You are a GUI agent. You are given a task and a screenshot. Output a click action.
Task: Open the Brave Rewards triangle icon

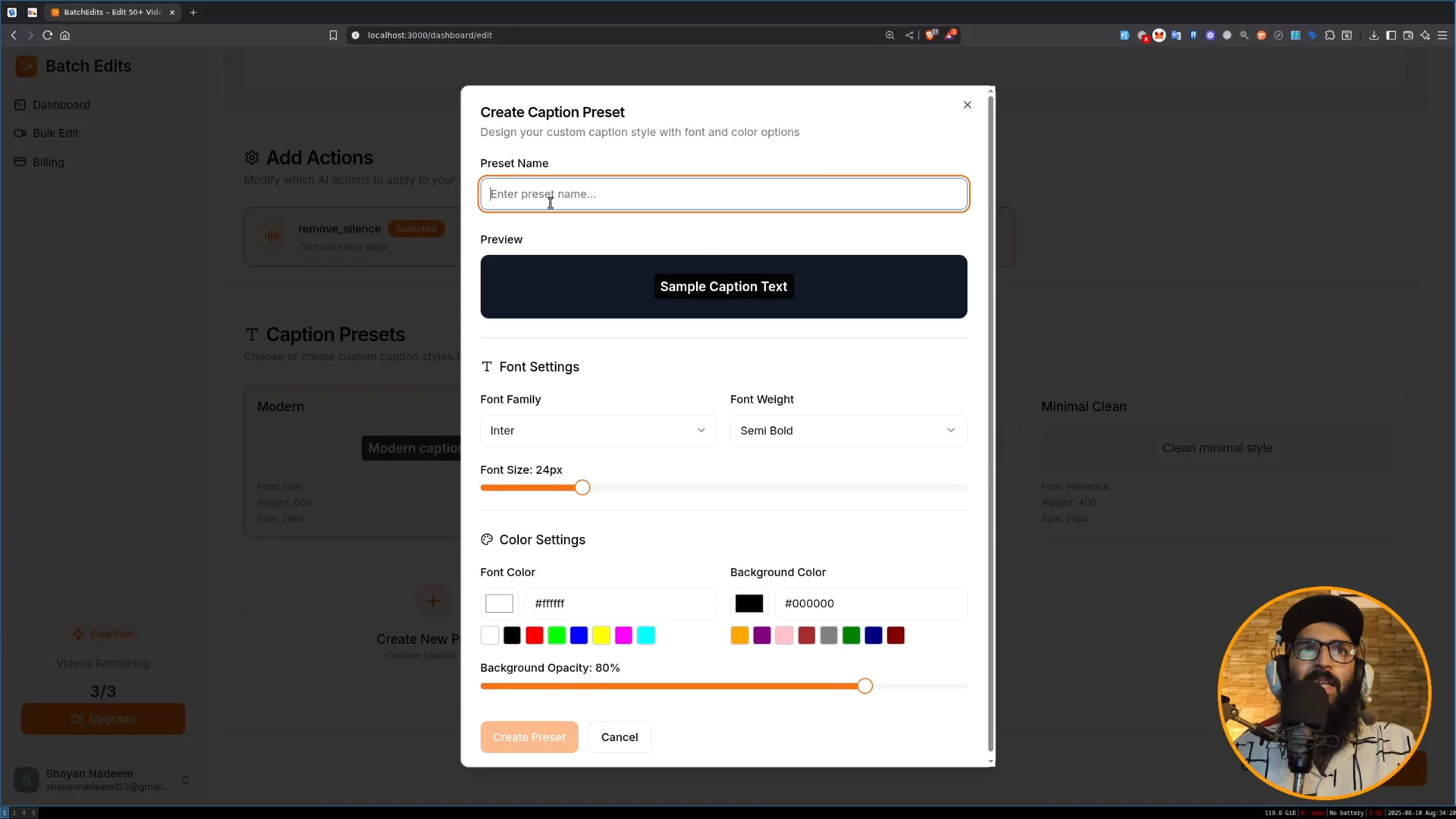pyautogui.click(x=950, y=34)
